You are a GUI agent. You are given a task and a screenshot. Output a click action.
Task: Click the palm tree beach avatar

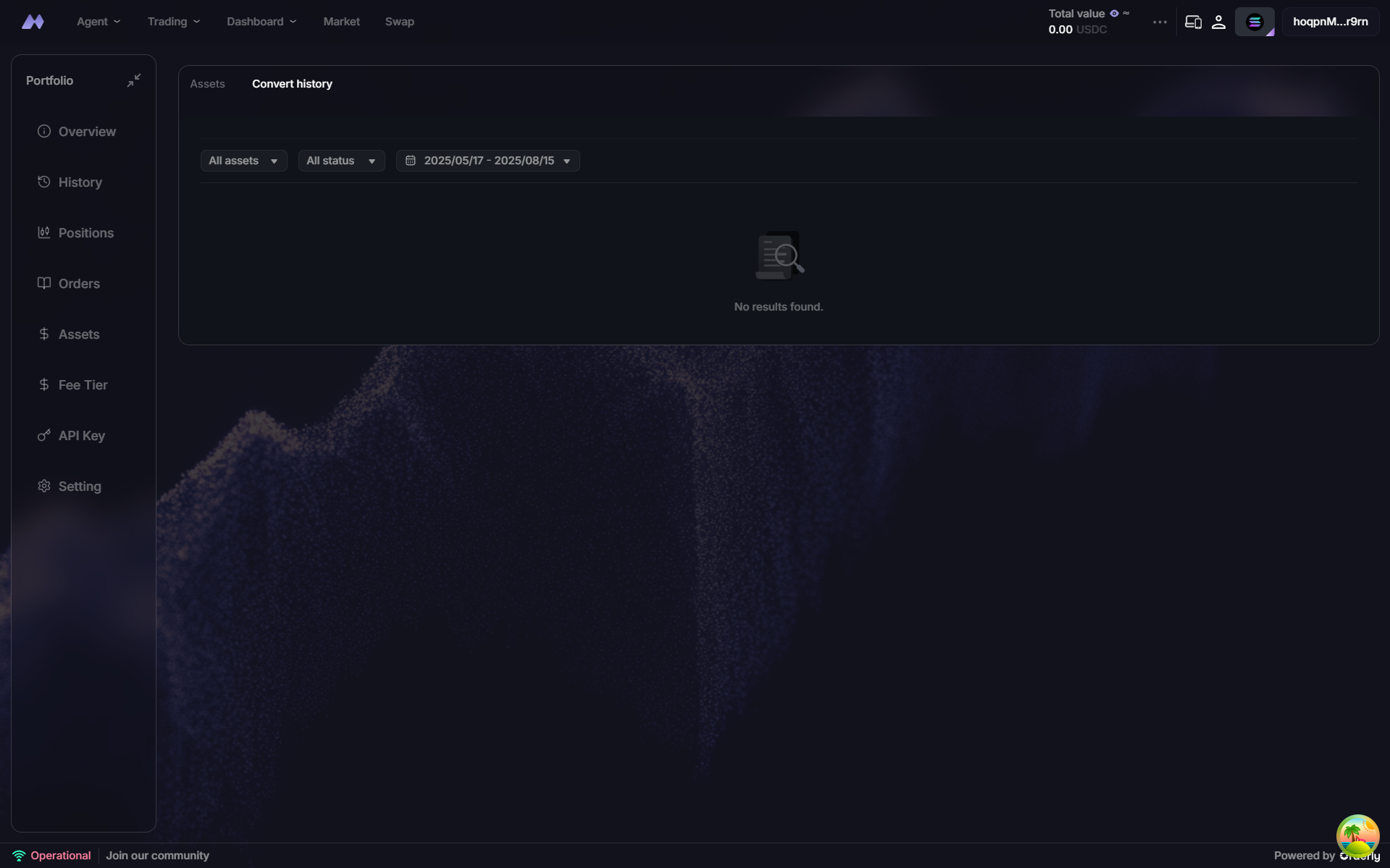click(x=1357, y=835)
